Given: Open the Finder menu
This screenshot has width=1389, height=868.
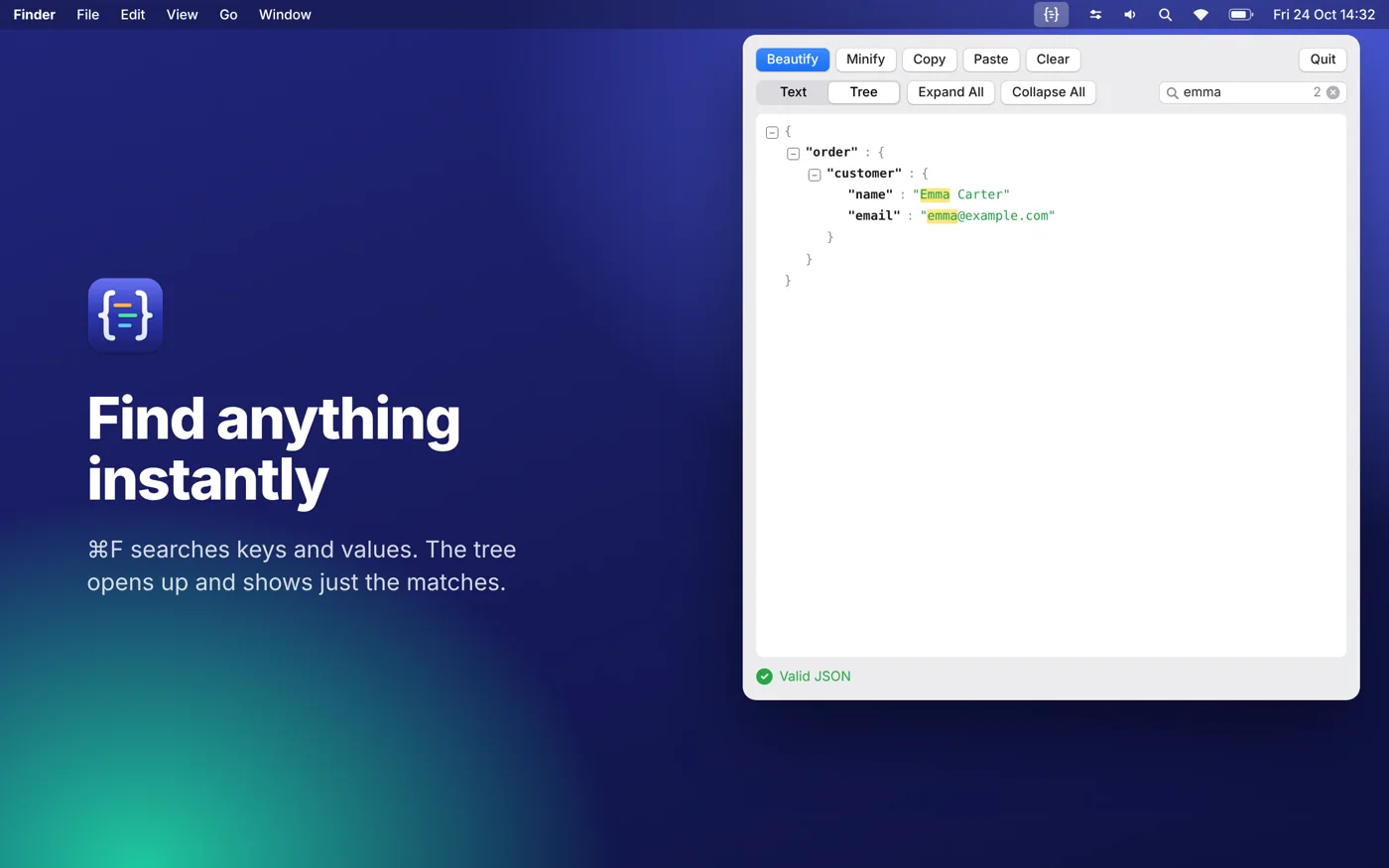Looking at the screenshot, I should (35, 15).
